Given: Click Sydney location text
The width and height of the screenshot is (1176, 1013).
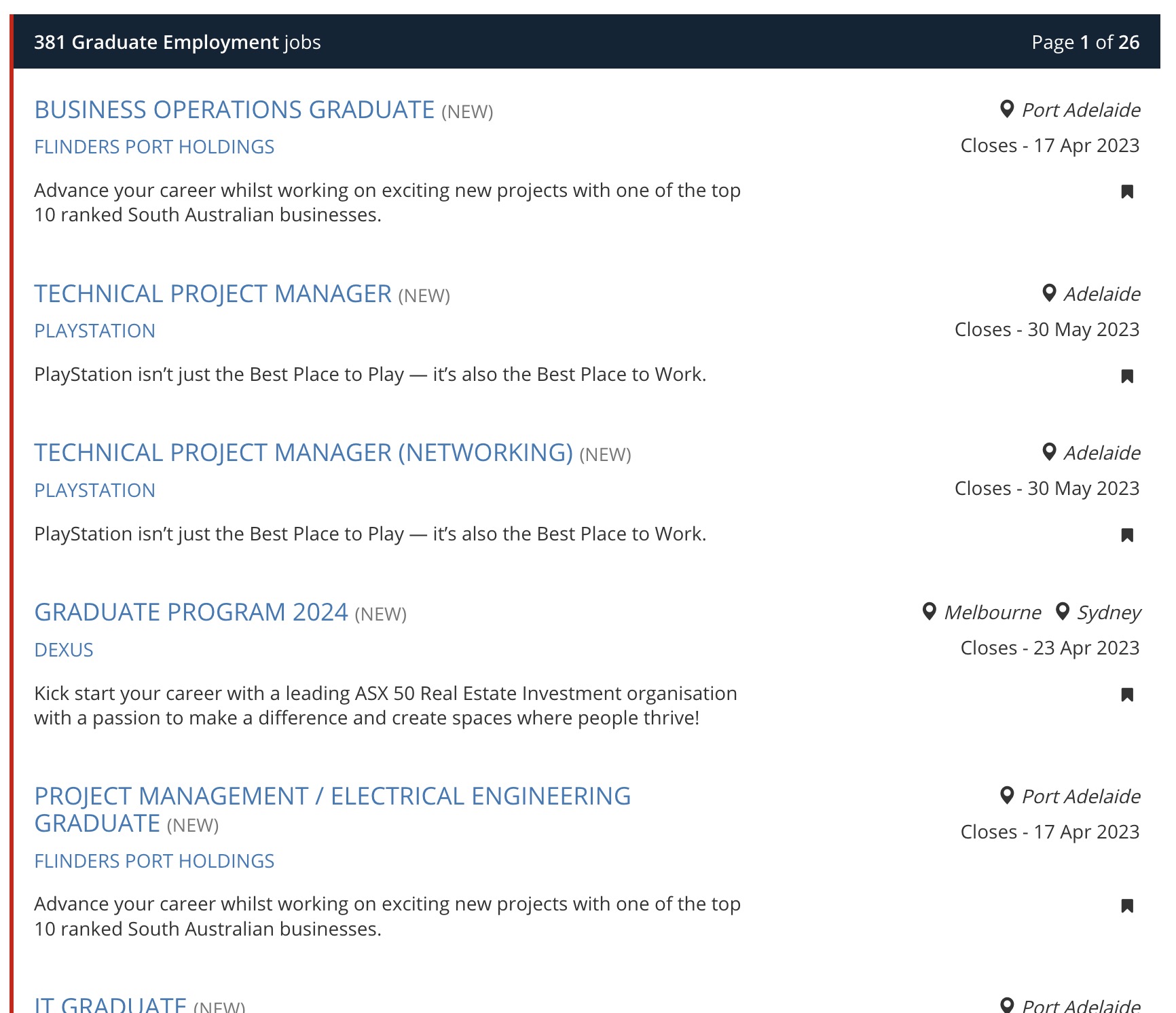Looking at the screenshot, I should pyautogui.click(x=1109, y=613).
